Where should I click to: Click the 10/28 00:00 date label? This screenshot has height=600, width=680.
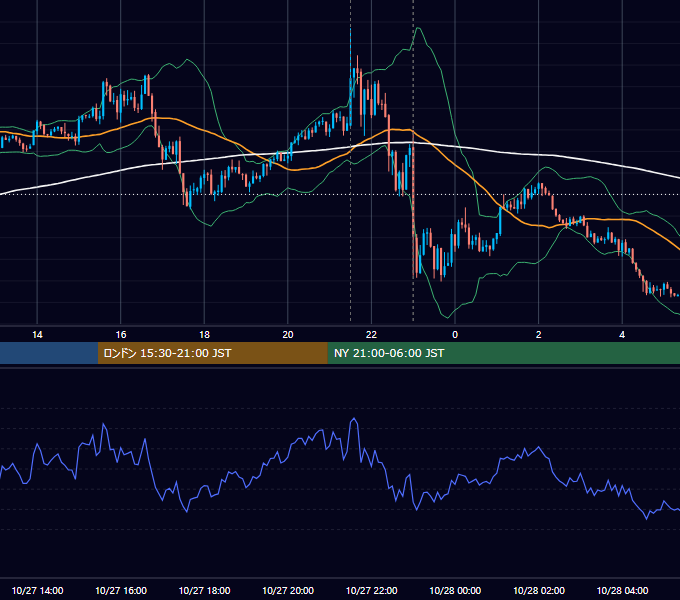pyautogui.click(x=455, y=590)
